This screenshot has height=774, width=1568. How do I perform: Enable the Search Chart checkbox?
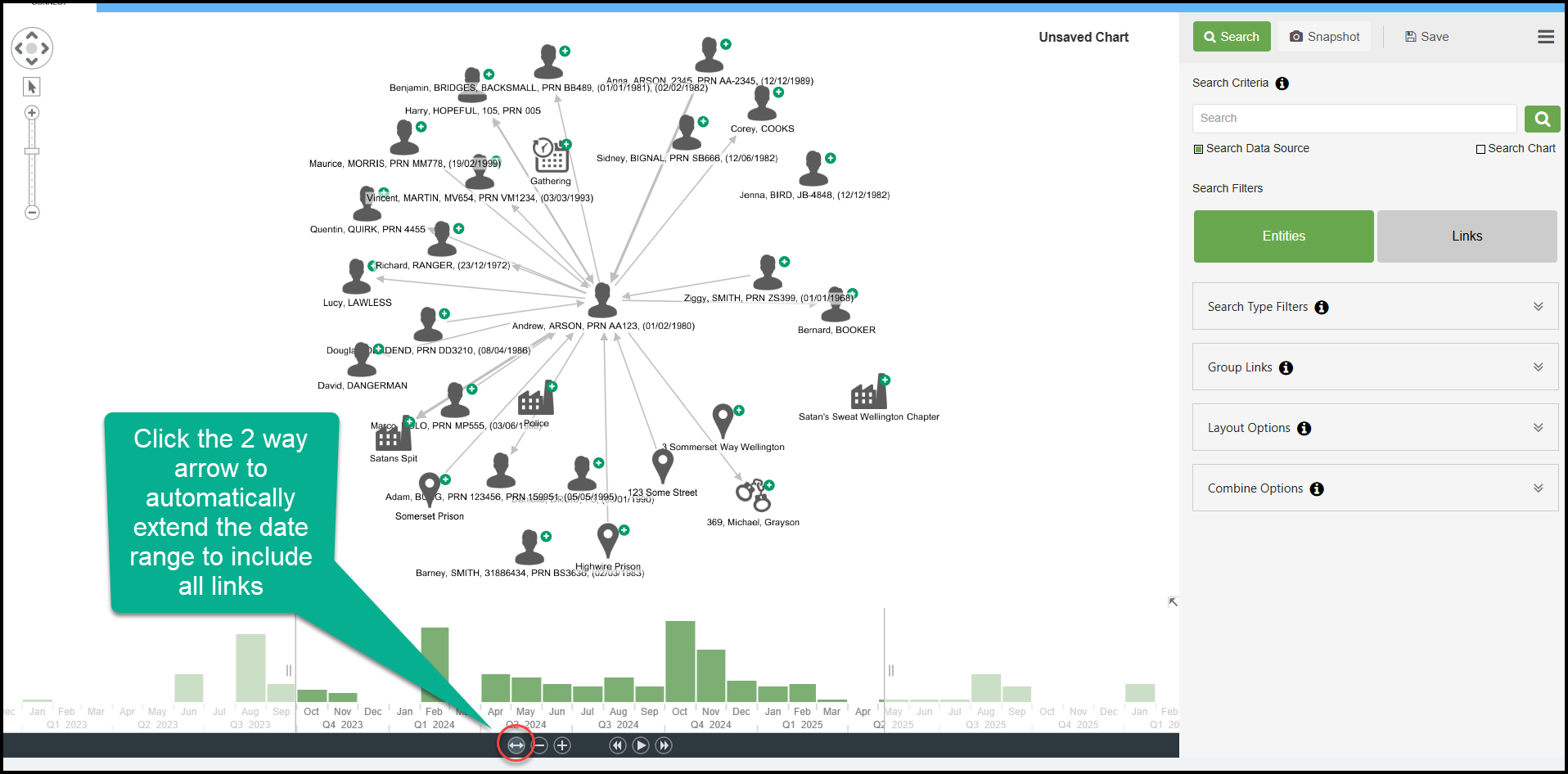point(1480,149)
